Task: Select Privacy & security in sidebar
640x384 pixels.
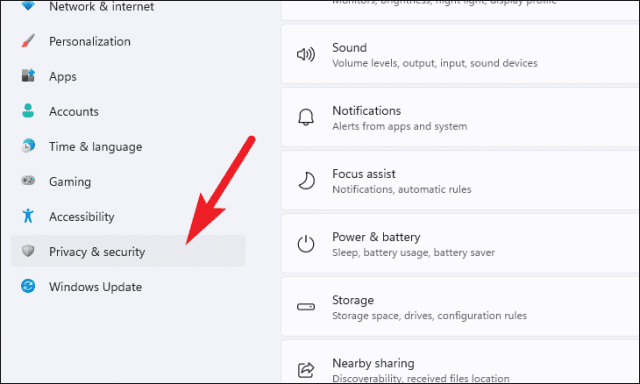Action: [x=128, y=251]
